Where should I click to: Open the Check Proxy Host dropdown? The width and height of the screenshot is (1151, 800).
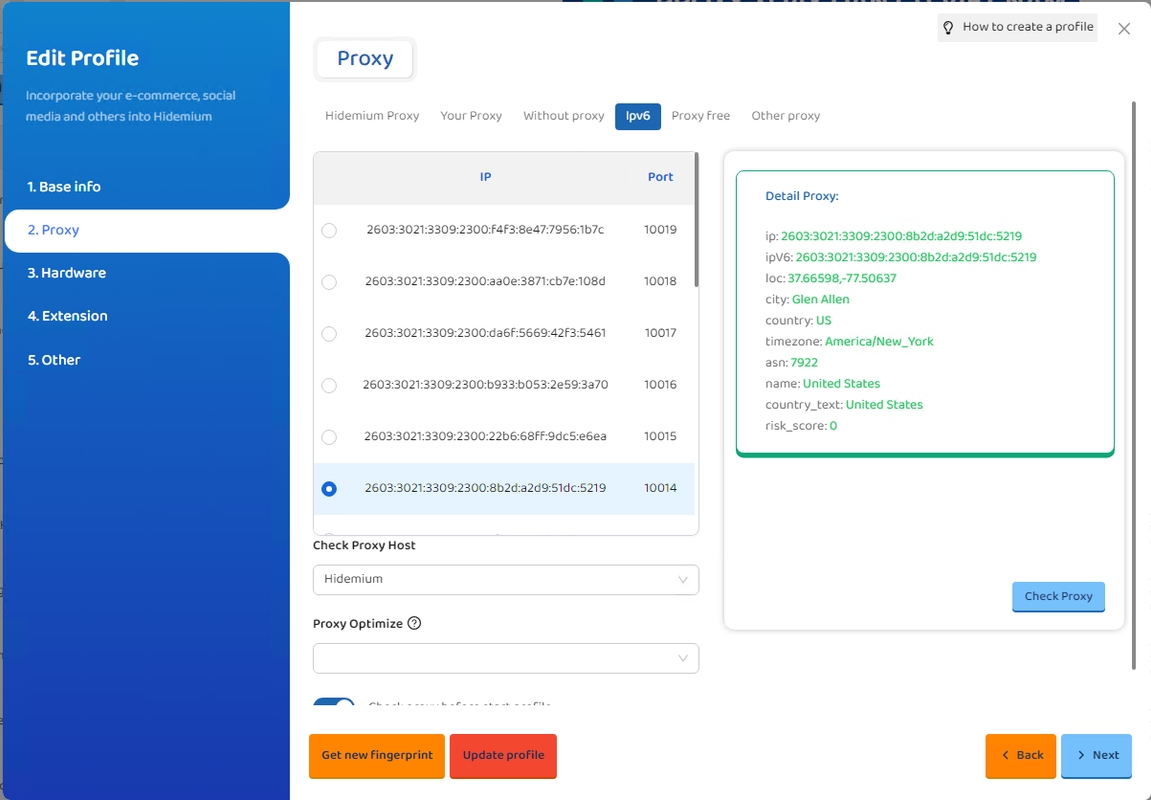point(505,580)
